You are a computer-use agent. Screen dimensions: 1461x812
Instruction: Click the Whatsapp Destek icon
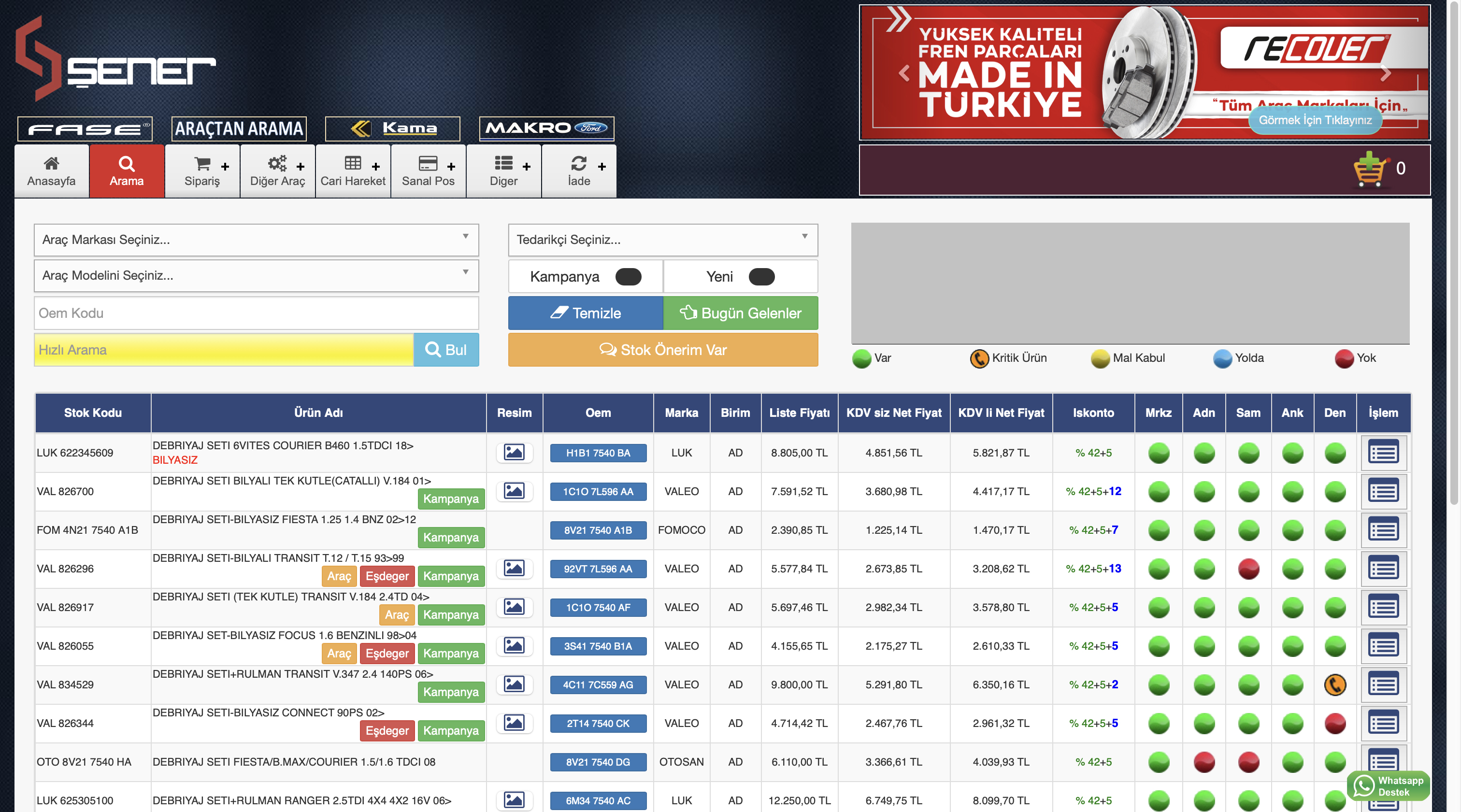[1388, 786]
